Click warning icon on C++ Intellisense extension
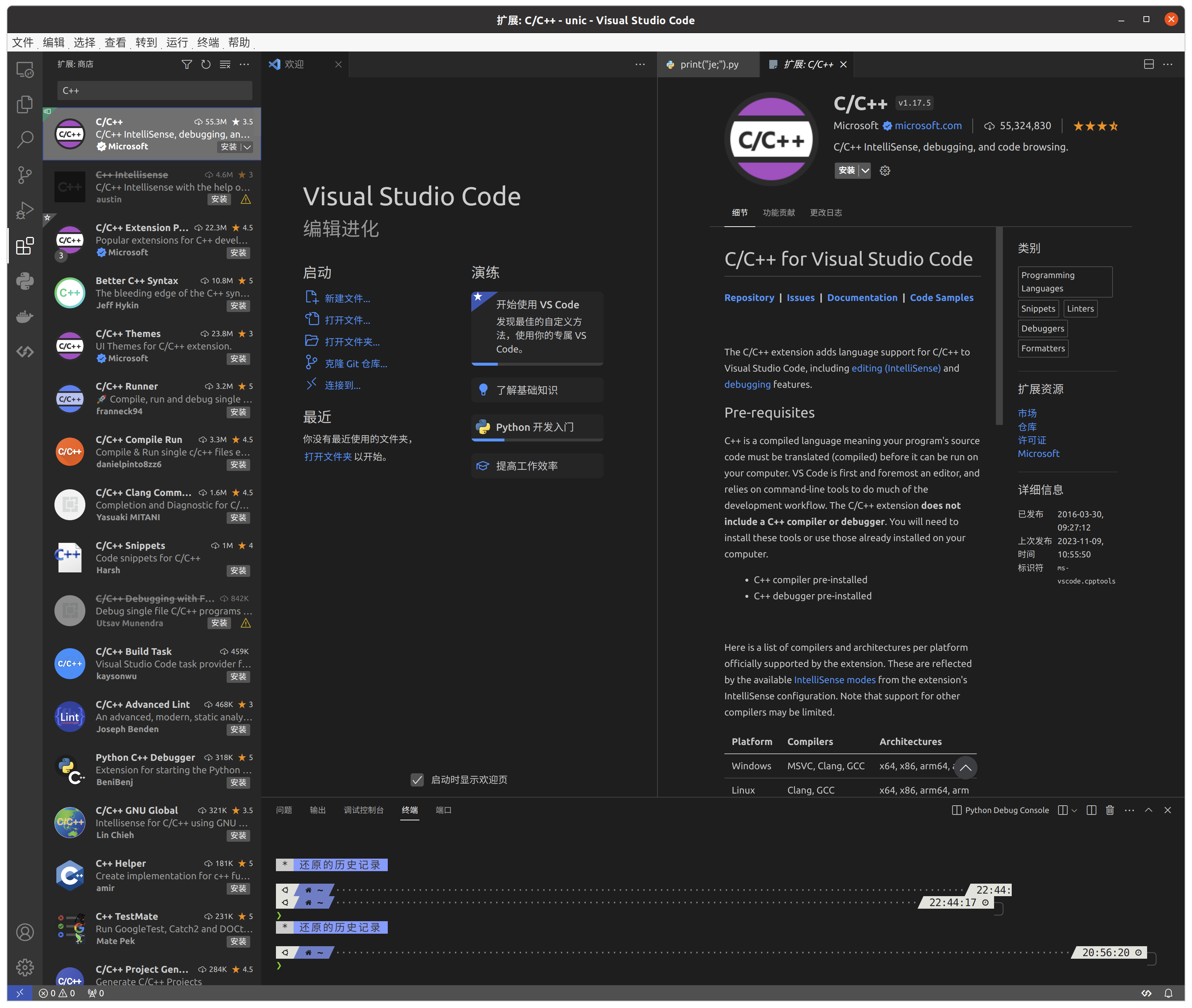Screen dimensions: 1192x1008 point(246,199)
